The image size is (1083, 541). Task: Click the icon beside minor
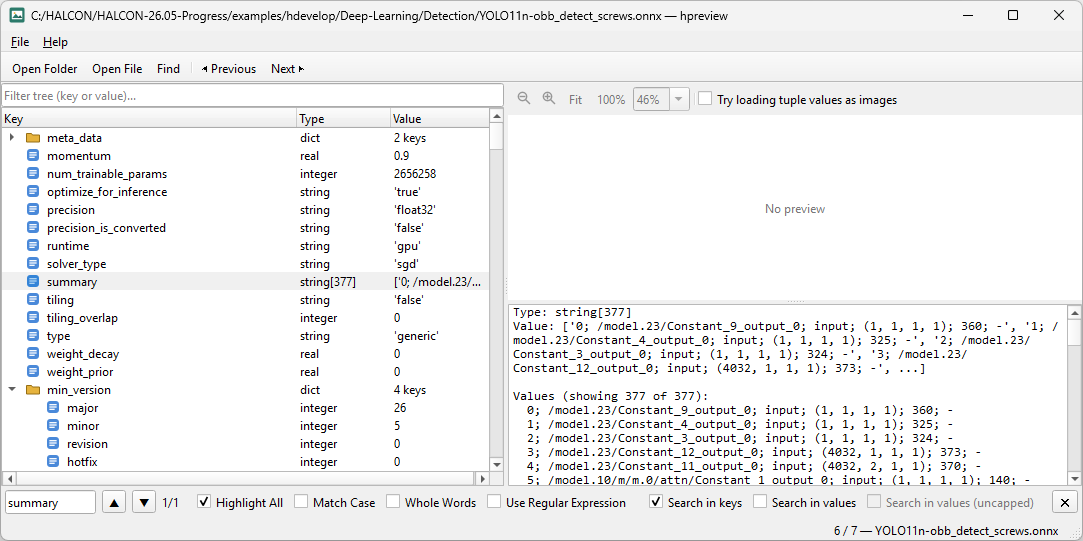53,426
